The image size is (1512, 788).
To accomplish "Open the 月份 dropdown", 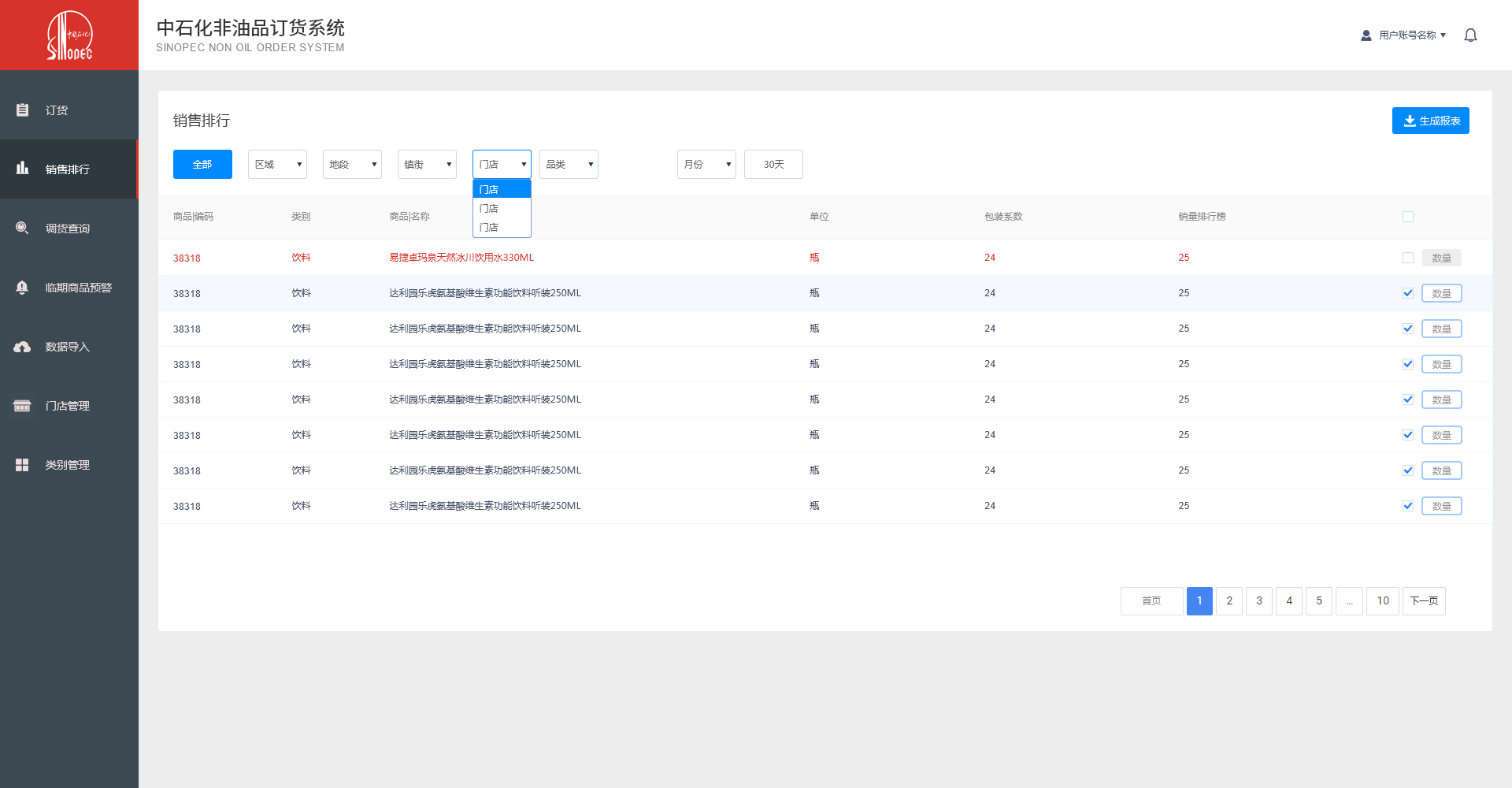I will pos(706,165).
